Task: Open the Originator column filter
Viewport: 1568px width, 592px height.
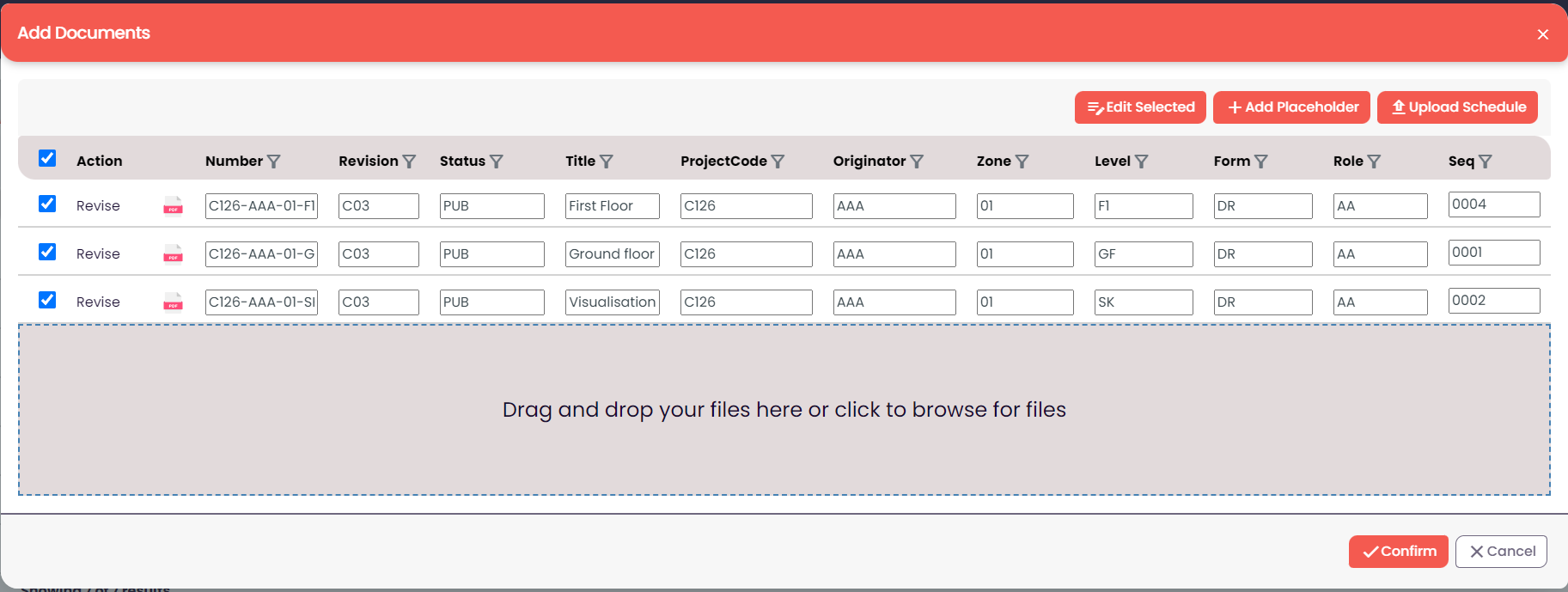Action: click(x=917, y=162)
